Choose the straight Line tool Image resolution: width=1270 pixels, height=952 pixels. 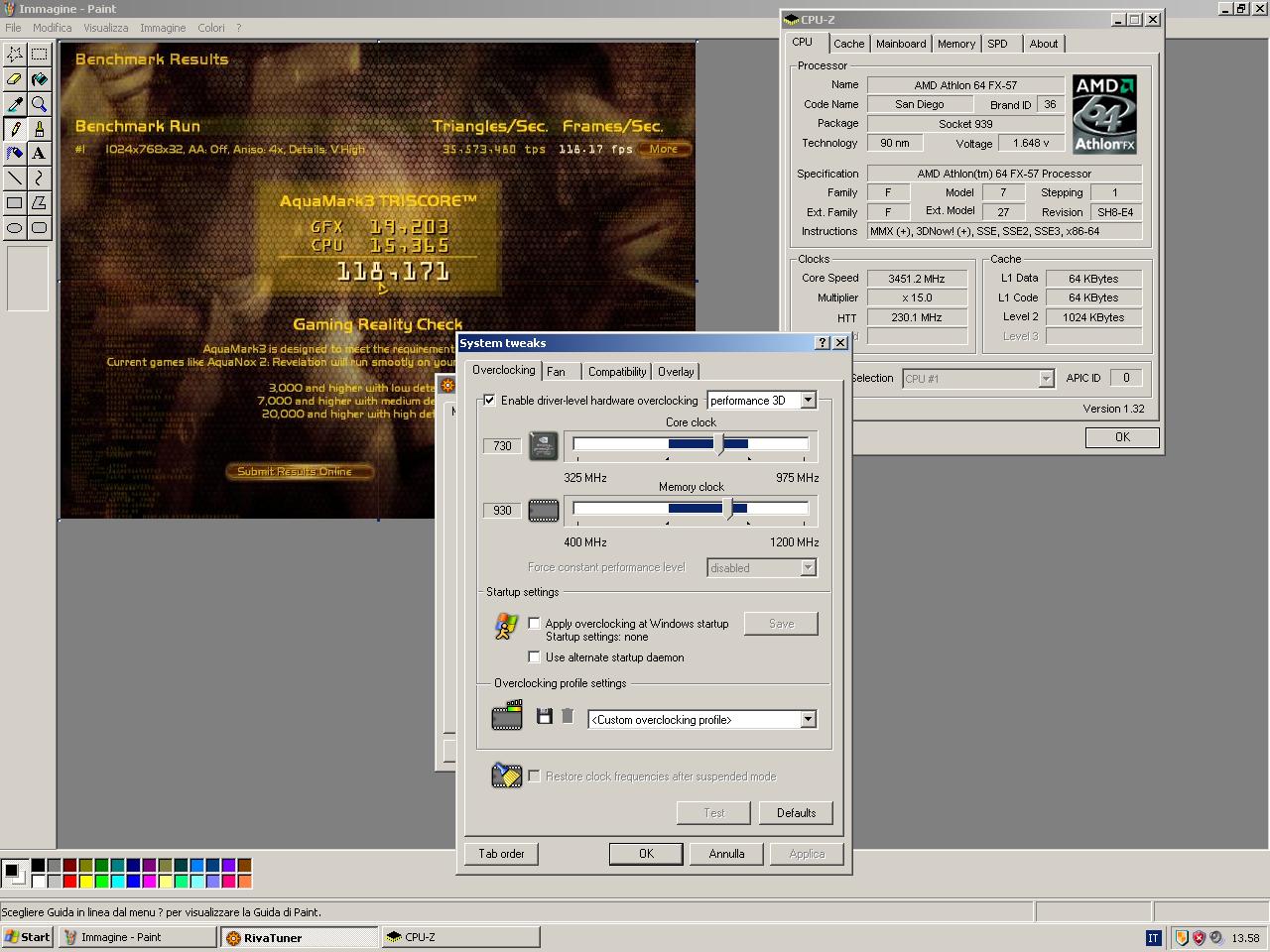(x=15, y=178)
